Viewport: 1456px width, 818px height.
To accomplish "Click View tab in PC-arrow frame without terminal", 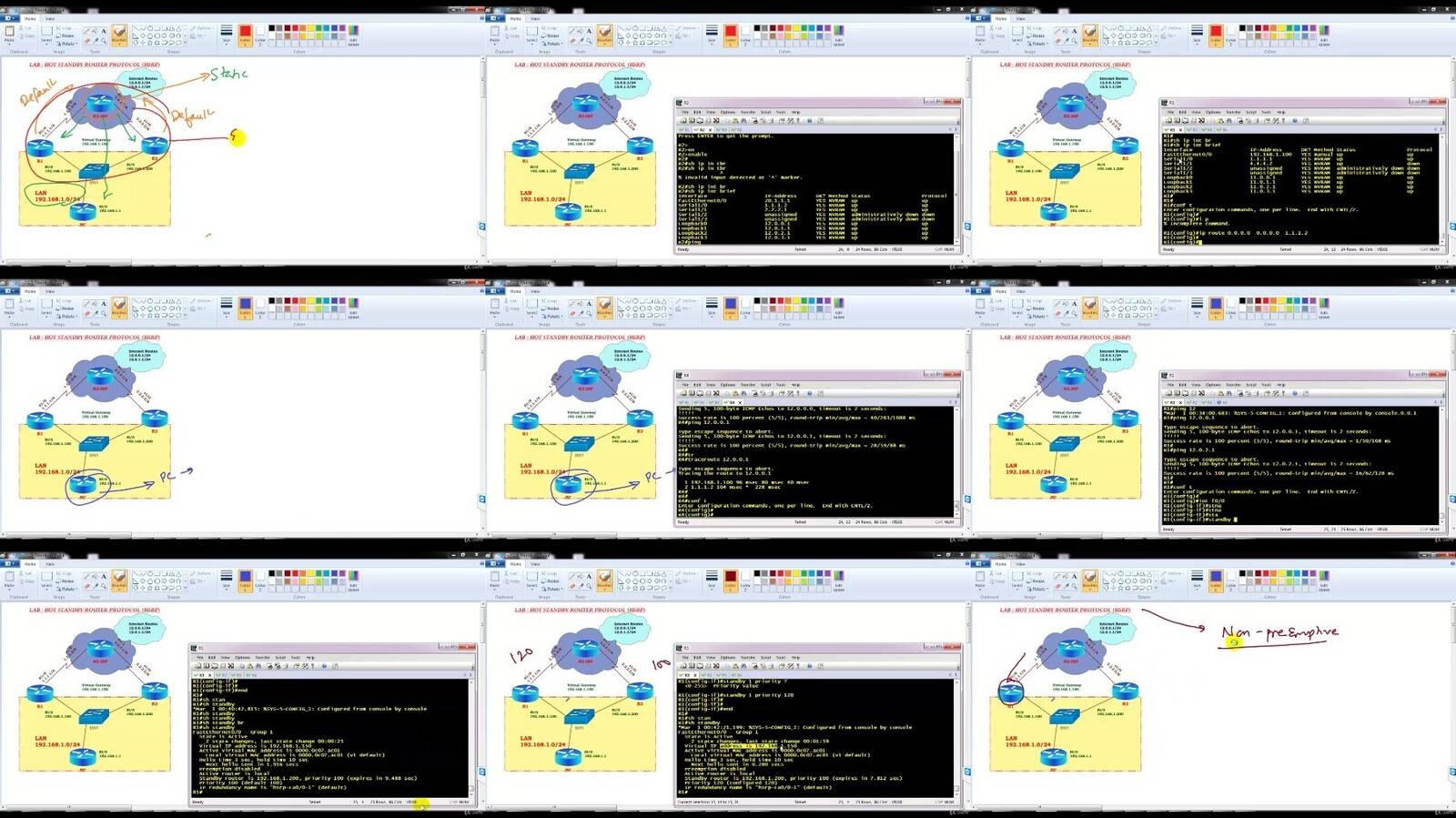I will [x=50, y=291].
